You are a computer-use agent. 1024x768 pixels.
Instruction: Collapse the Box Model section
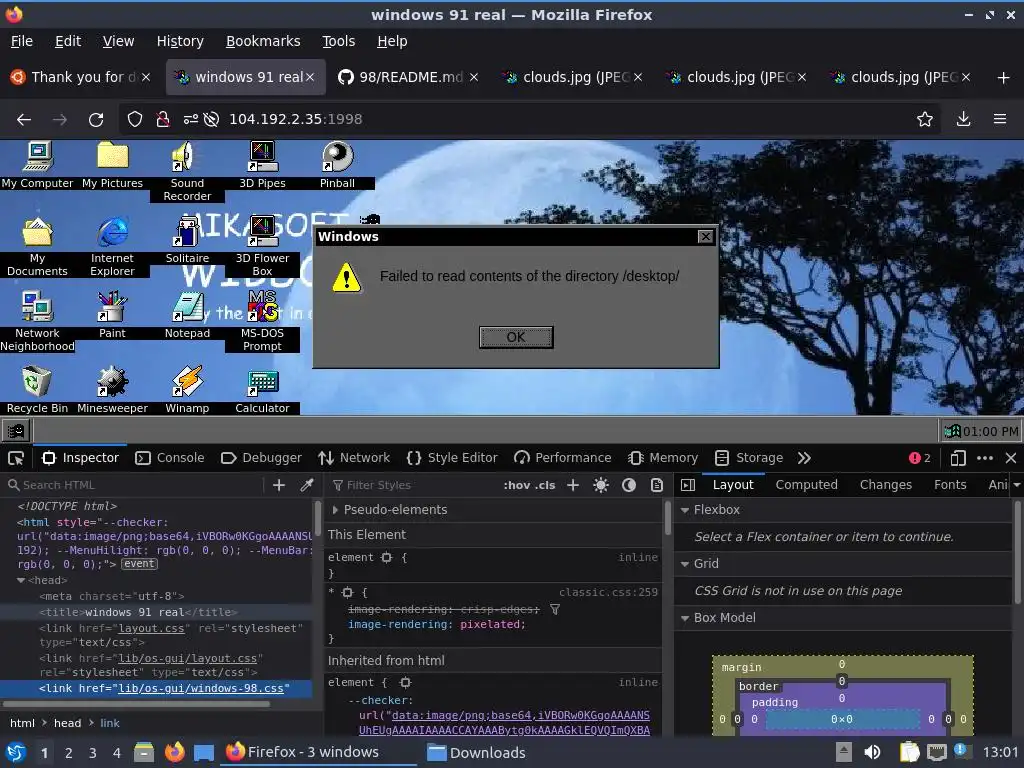pos(685,618)
